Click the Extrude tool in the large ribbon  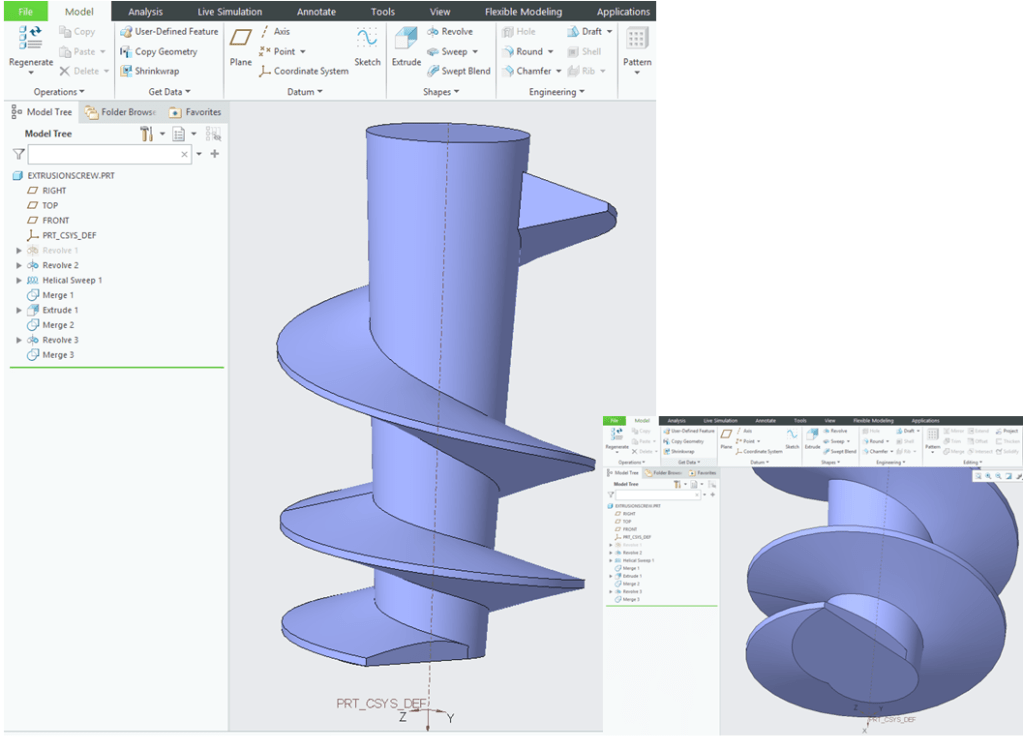406,47
